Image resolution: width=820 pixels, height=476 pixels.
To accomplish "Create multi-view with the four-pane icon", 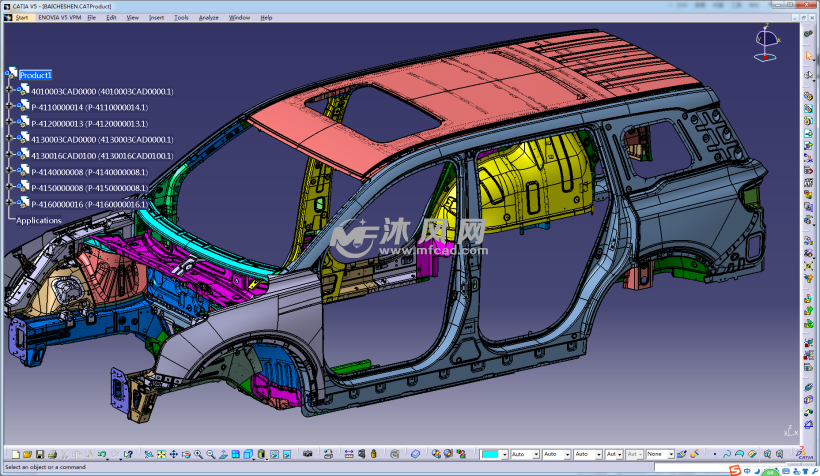I will pyautogui.click(x=236, y=455).
